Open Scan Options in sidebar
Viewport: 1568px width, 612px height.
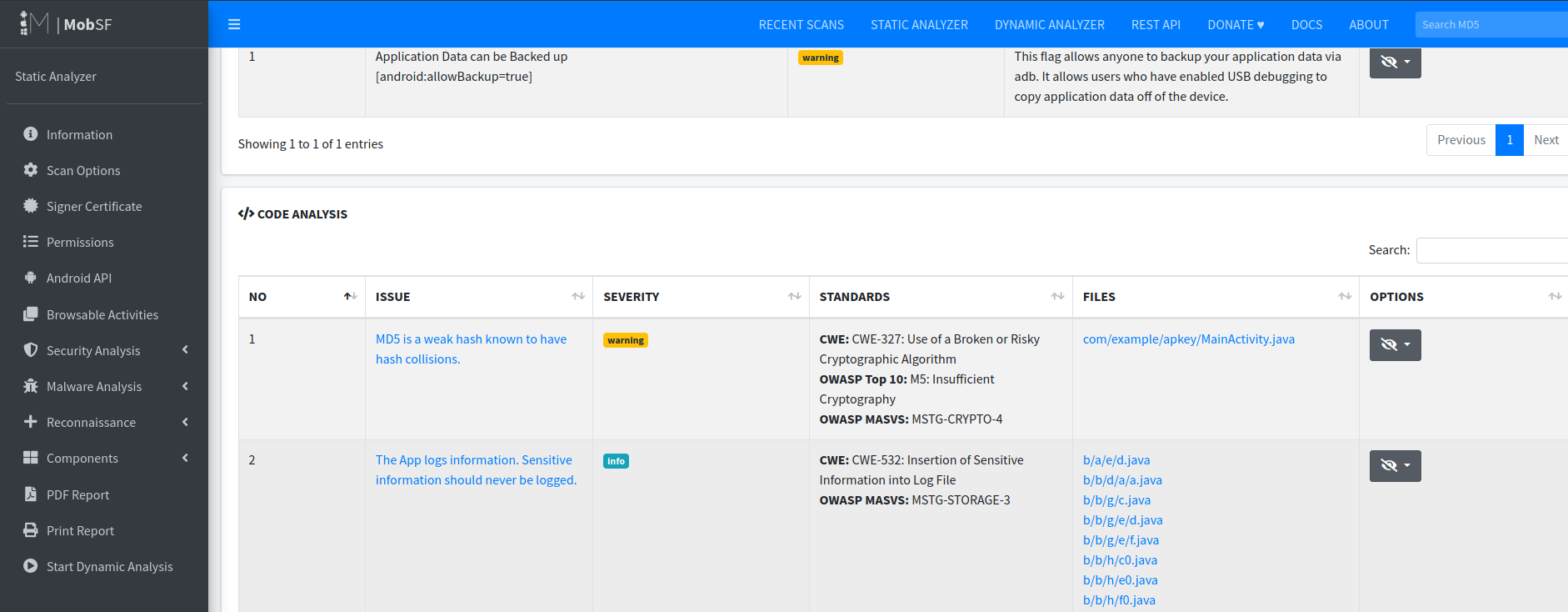82,171
